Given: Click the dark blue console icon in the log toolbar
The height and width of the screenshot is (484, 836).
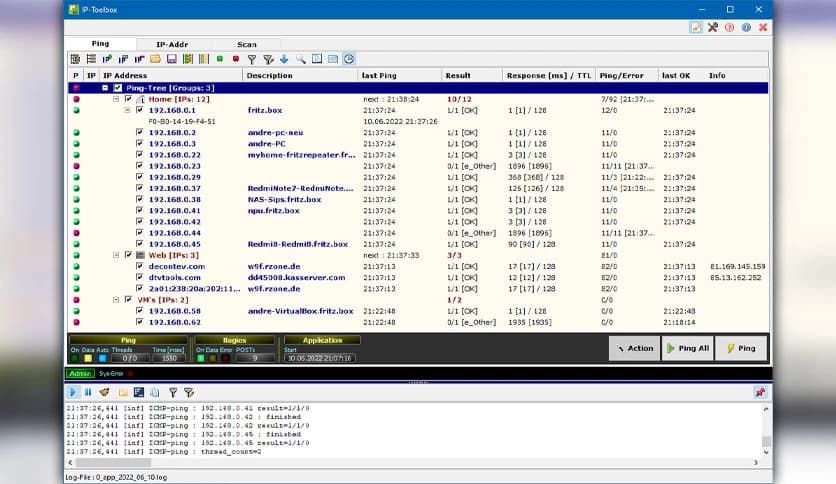Looking at the screenshot, I should tap(139, 392).
